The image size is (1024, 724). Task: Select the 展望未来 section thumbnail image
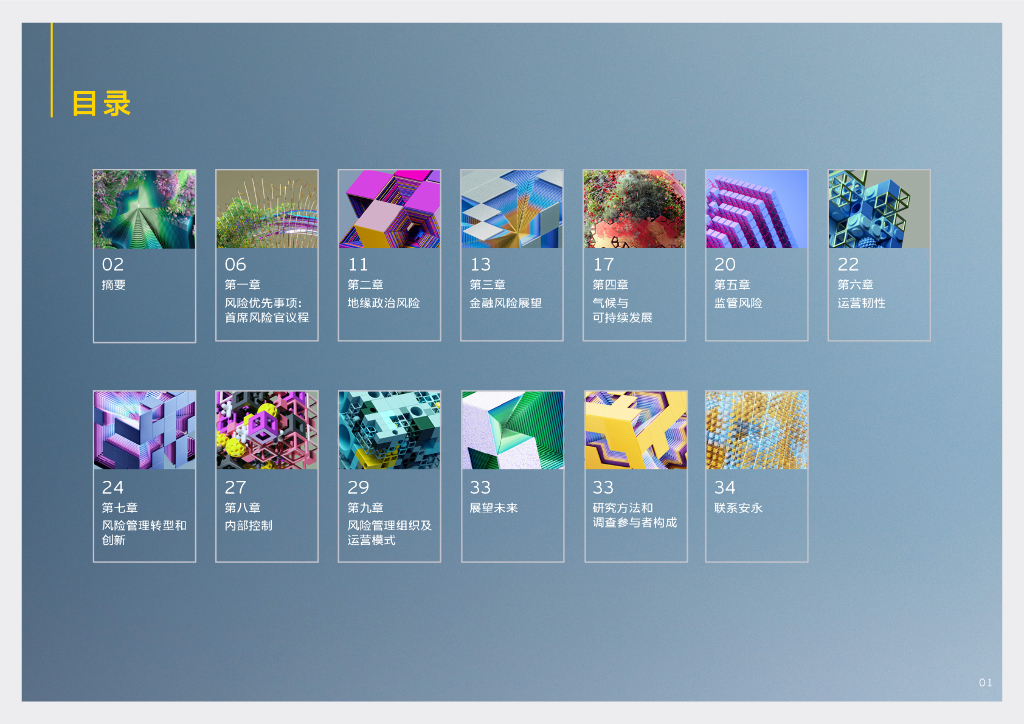(513, 430)
